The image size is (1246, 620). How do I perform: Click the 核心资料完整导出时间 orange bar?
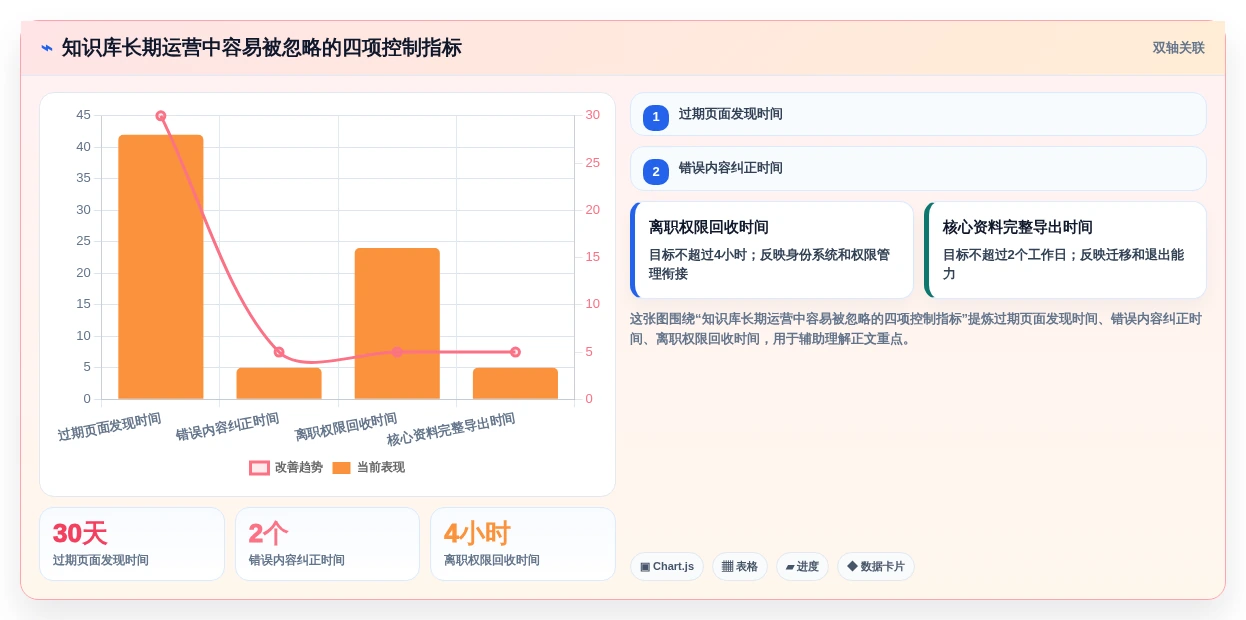click(515, 384)
